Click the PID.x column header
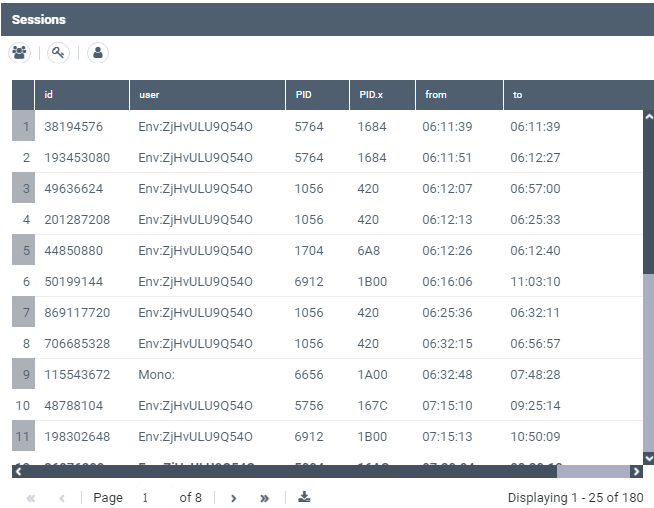 [381, 95]
